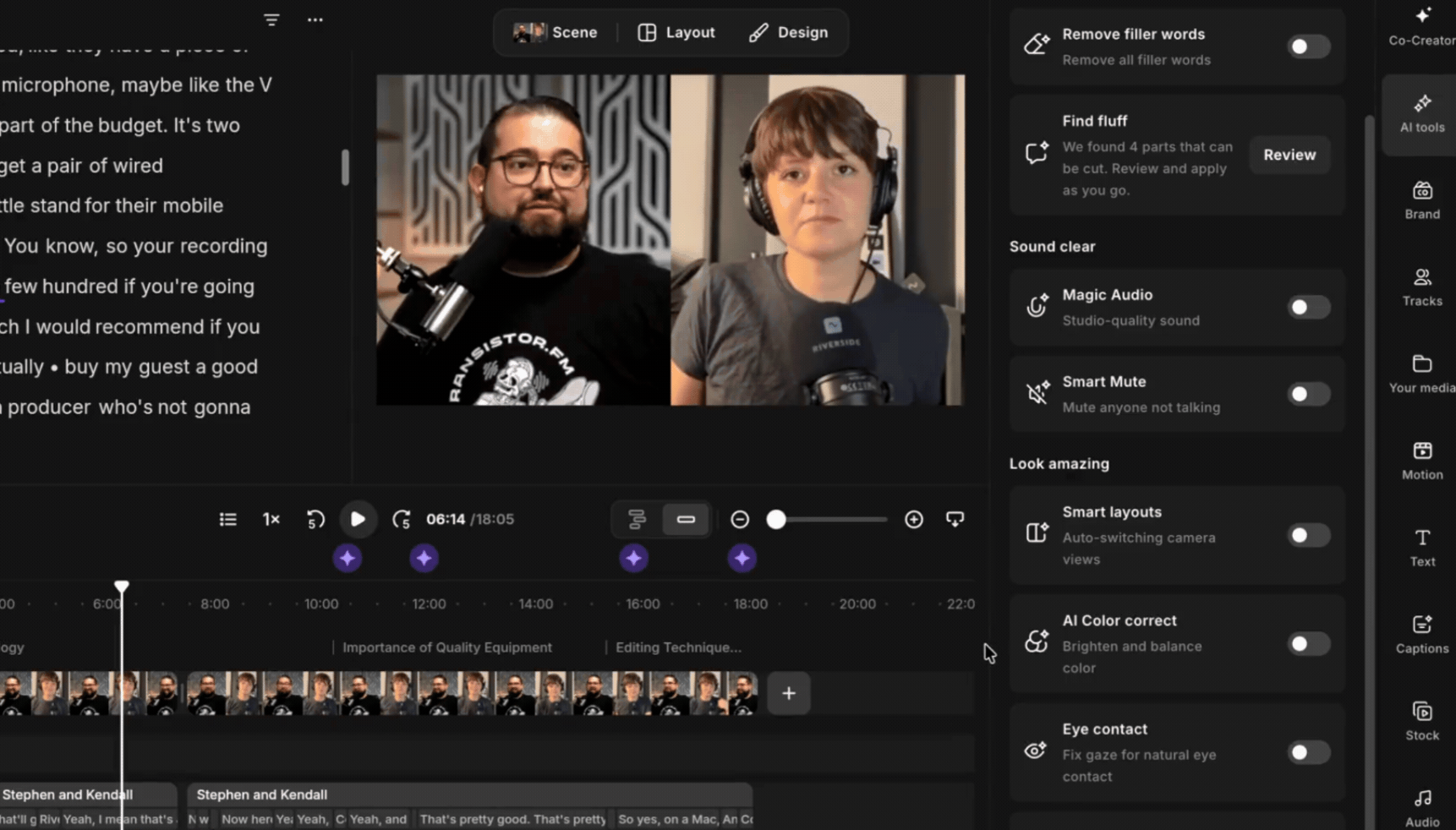Open the Design tab
Image resolution: width=1456 pixels, height=830 pixels.
[x=788, y=32]
